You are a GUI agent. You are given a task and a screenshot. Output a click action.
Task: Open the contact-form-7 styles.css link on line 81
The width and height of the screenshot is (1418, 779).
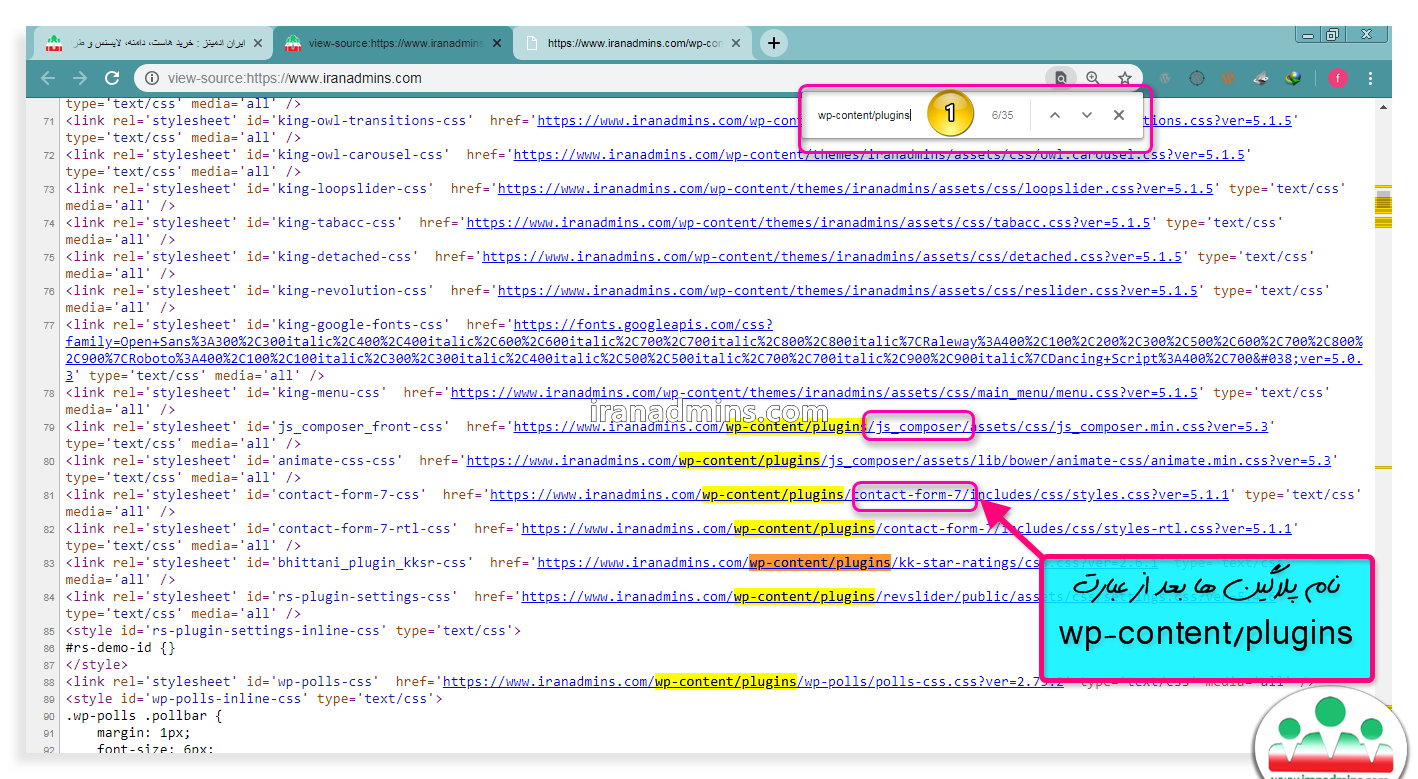point(859,494)
